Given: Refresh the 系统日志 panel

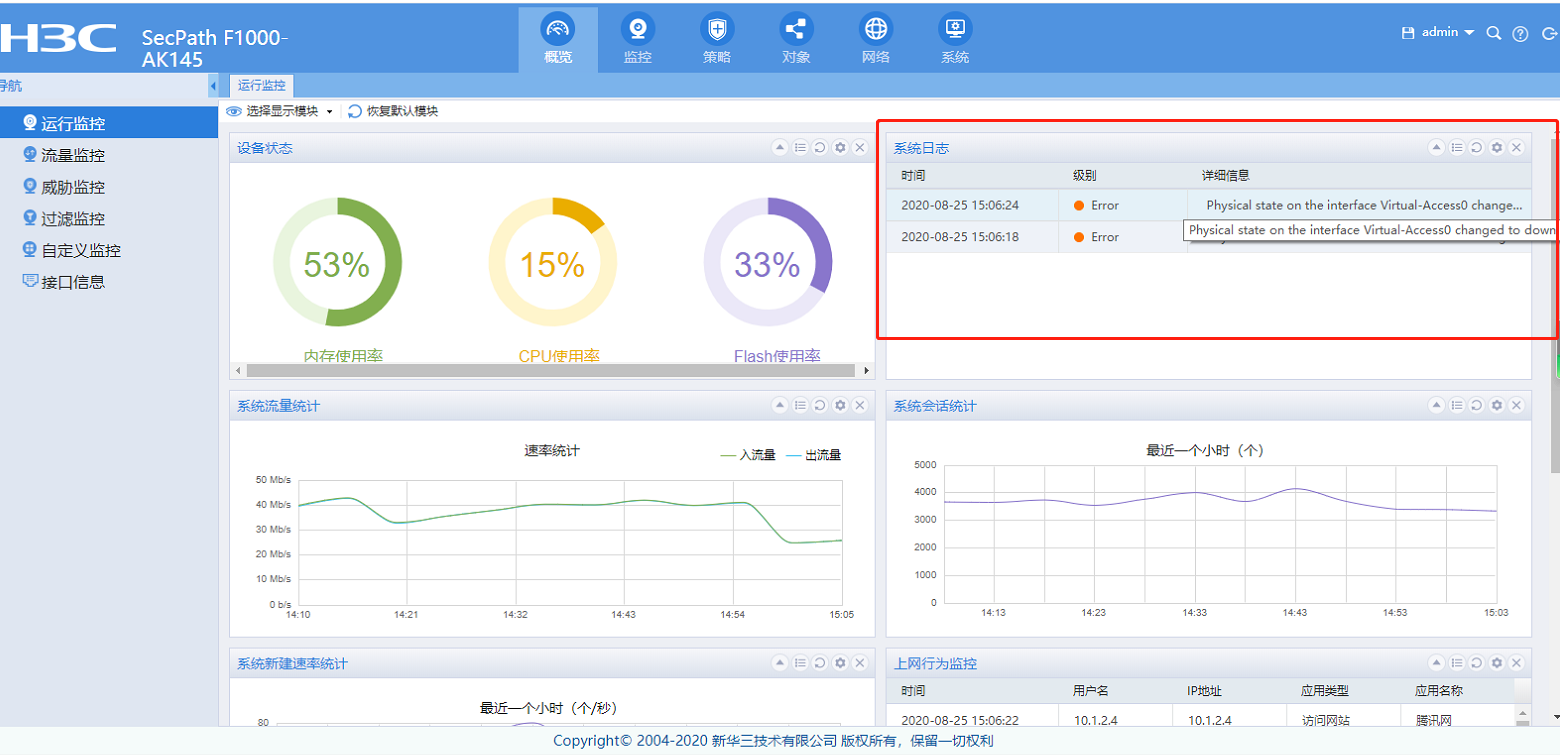Looking at the screenshot, I should point(1477,148).
